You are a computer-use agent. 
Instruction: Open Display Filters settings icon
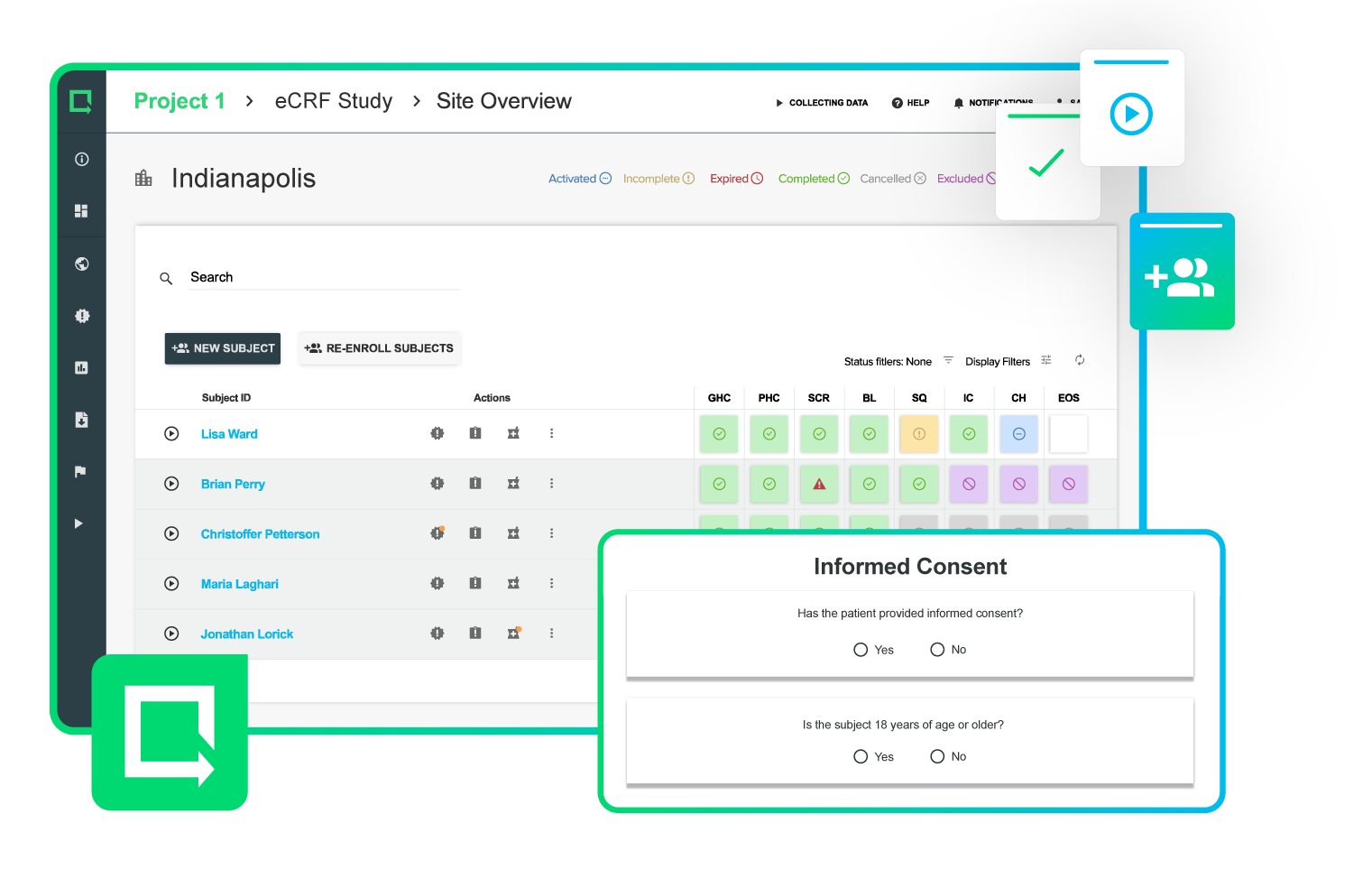pyautogui.click(x=1045, y=359)
